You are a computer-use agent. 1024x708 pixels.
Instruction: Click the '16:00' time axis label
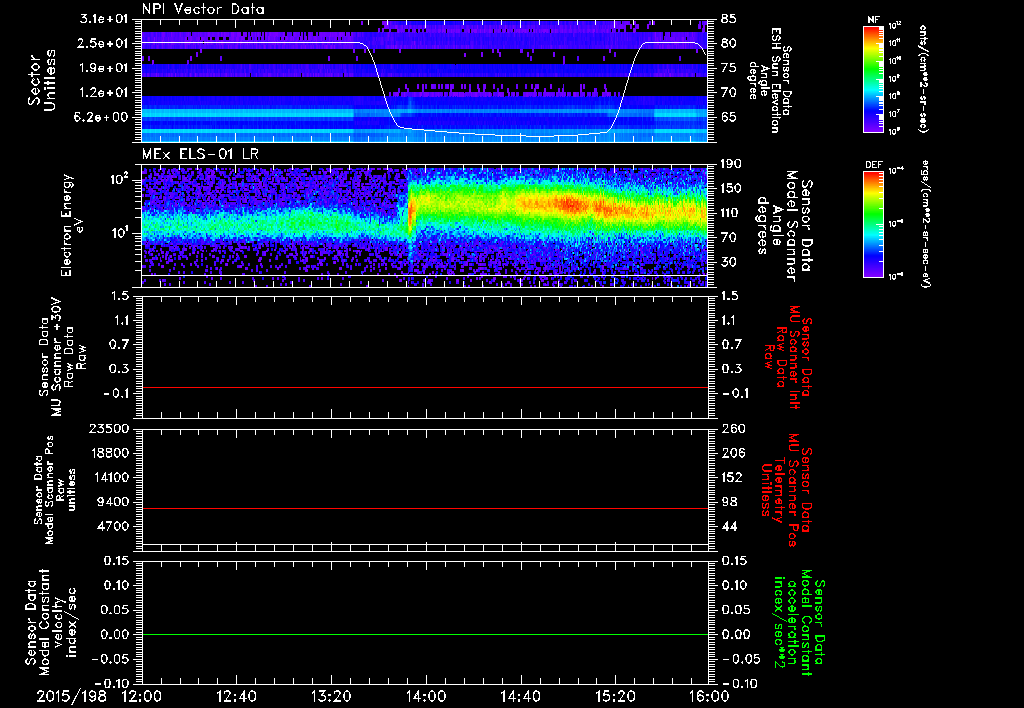[x=708, y=696]
